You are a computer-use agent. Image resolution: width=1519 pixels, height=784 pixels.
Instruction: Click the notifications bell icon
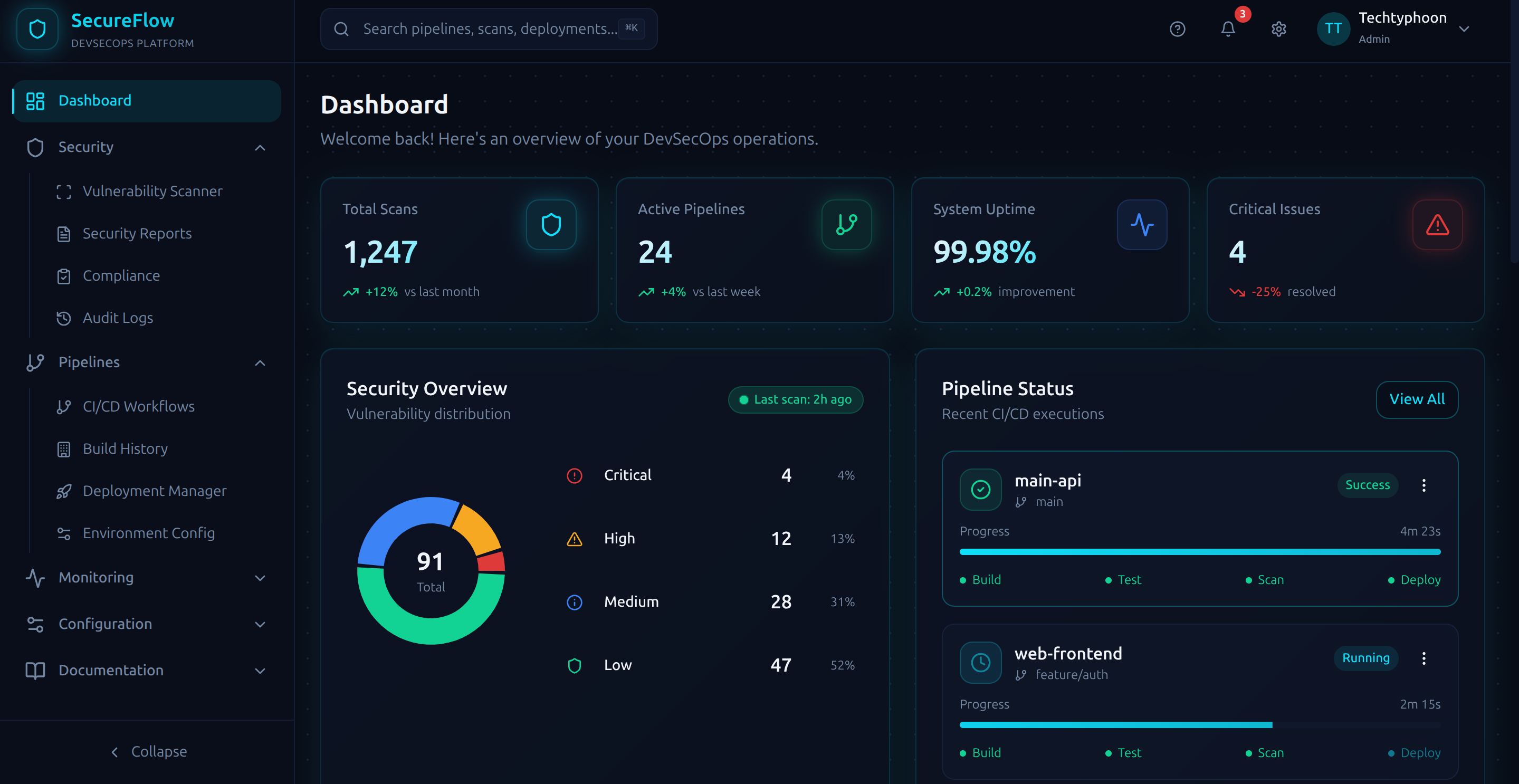click(x=1228, y=29)
